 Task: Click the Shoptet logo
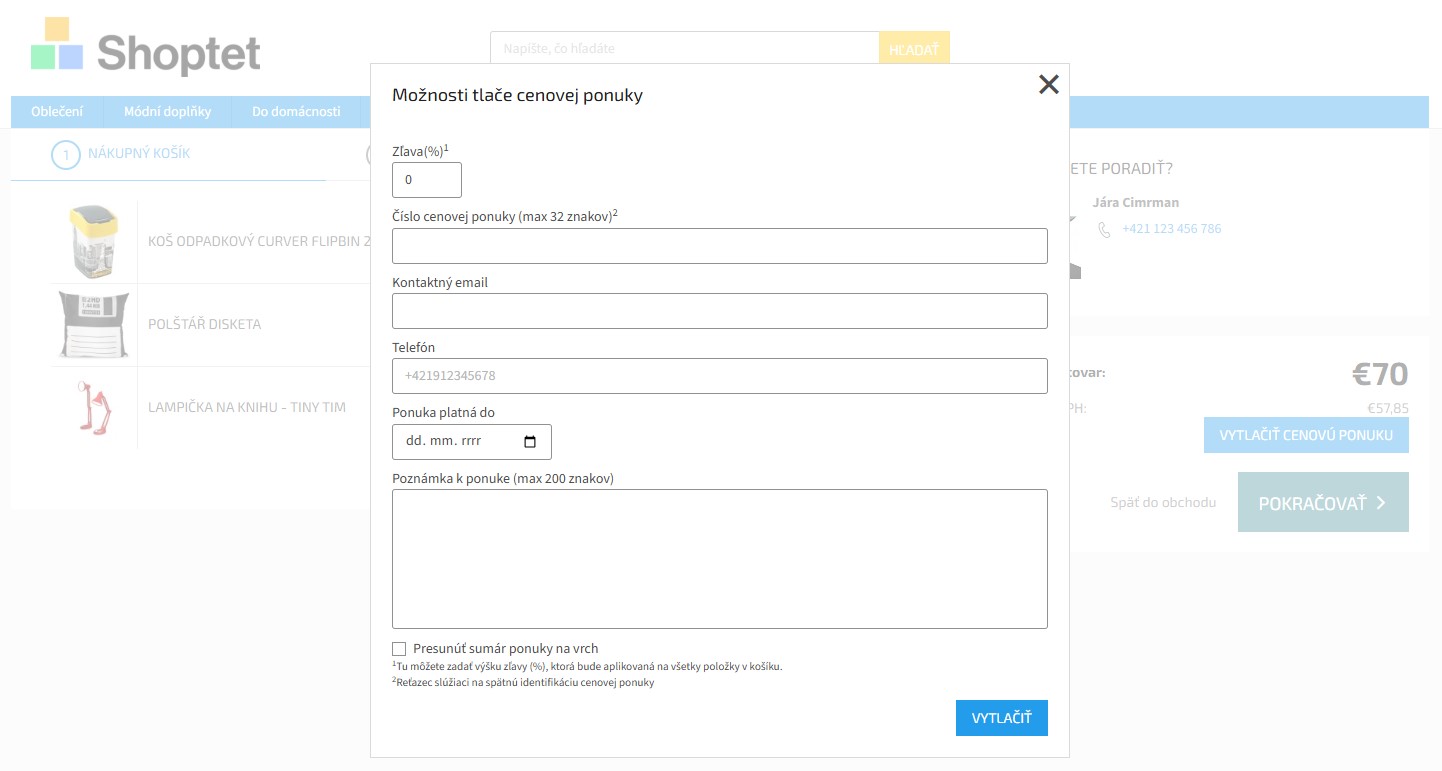(146, 47)
